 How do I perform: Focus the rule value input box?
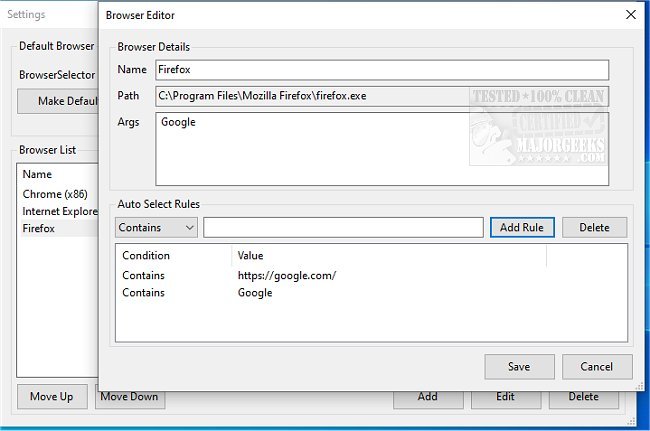coord(343,228)
